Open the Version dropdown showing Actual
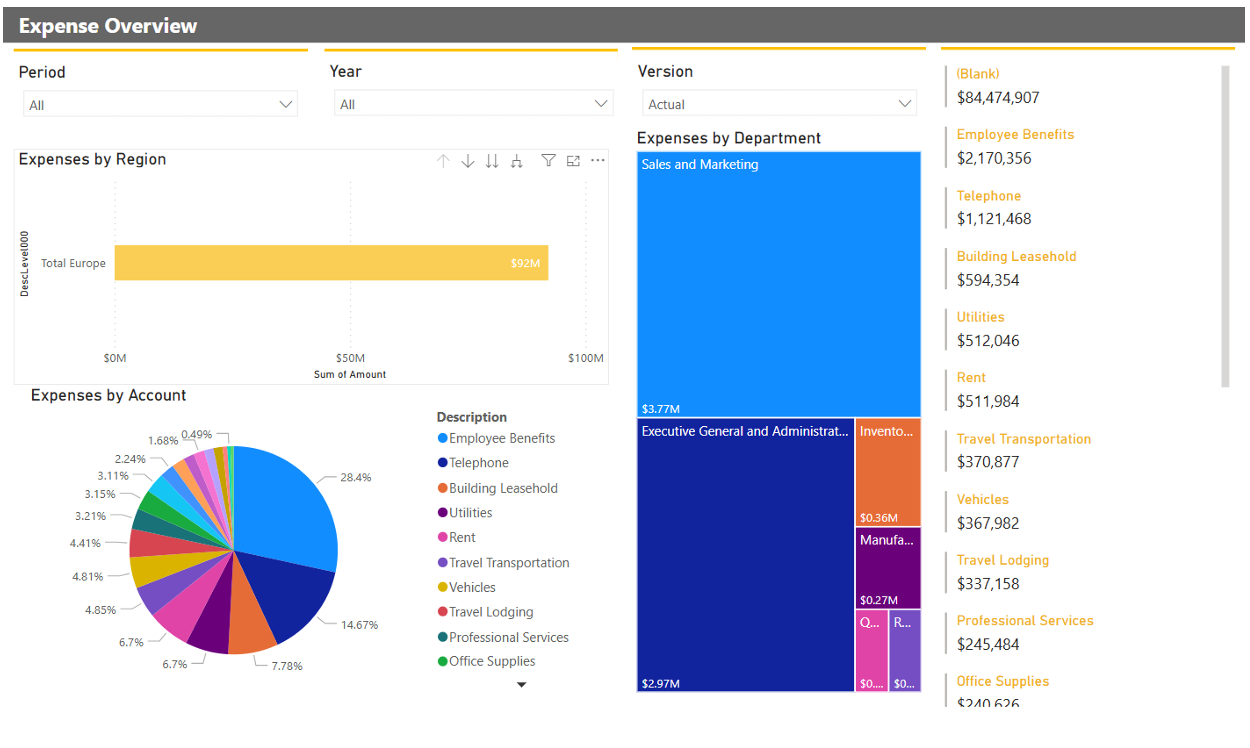The width and height of the screenshot is (1250, 748). (779, 104)
